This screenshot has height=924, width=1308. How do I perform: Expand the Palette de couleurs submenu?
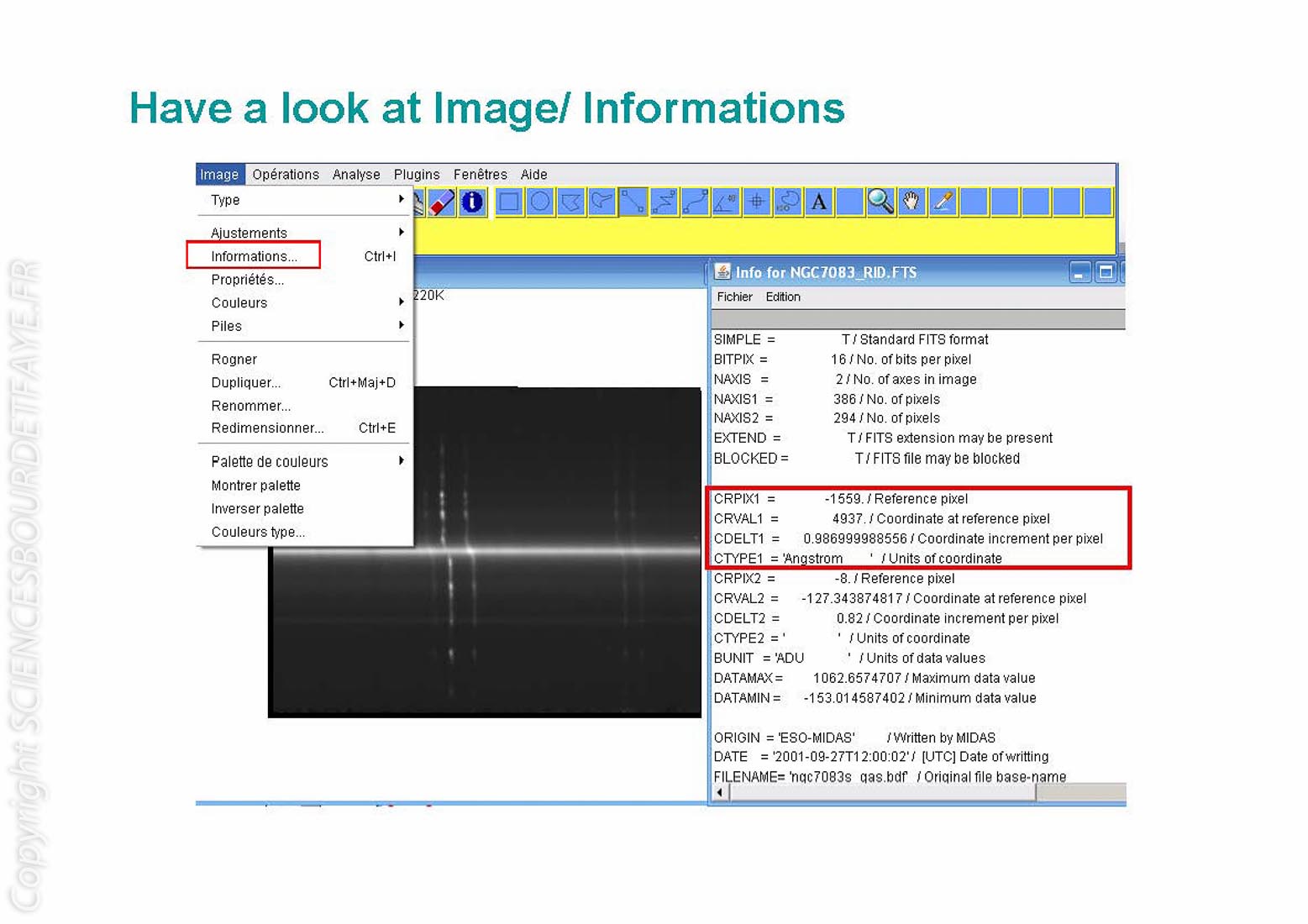(x=303, y=461)
